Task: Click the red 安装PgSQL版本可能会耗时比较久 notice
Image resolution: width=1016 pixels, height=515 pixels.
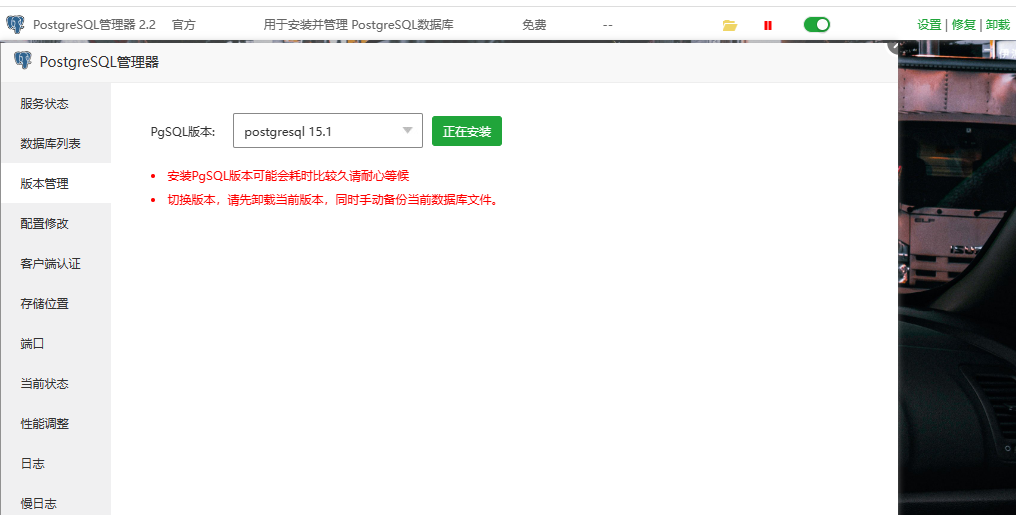Action: [x=288, y=176]
